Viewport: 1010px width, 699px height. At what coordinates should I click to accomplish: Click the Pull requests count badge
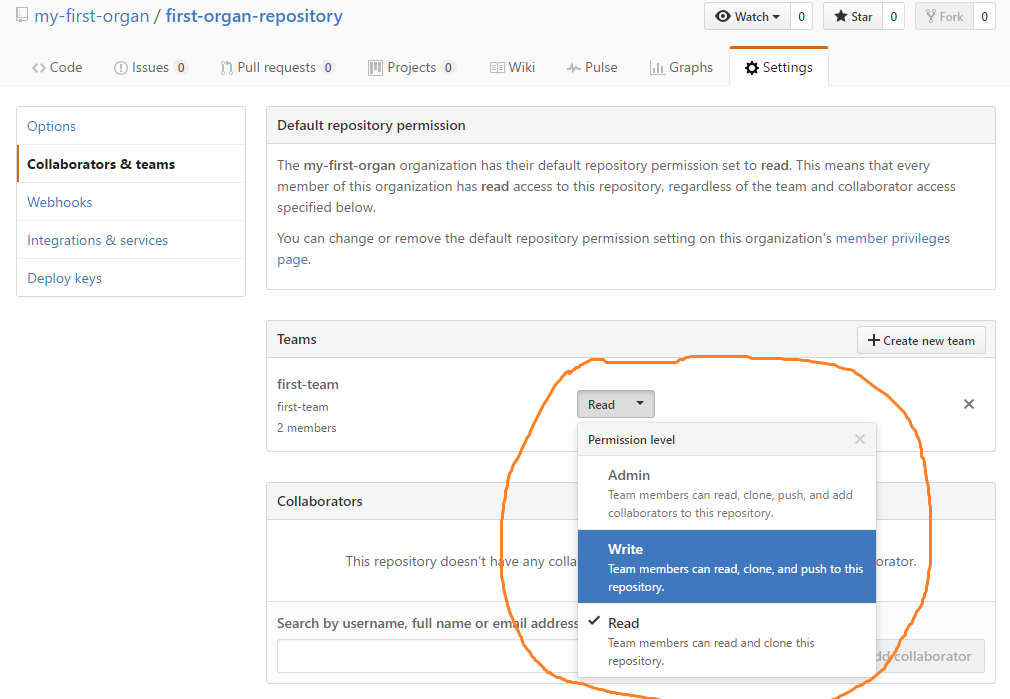[x=328, y=68]
